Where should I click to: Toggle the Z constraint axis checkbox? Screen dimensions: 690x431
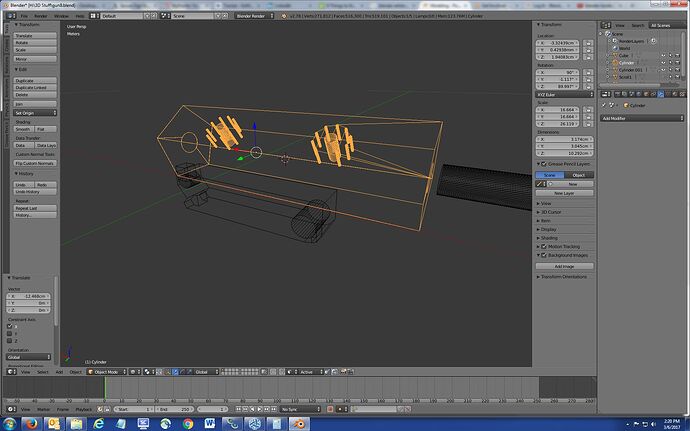[10, 341]
